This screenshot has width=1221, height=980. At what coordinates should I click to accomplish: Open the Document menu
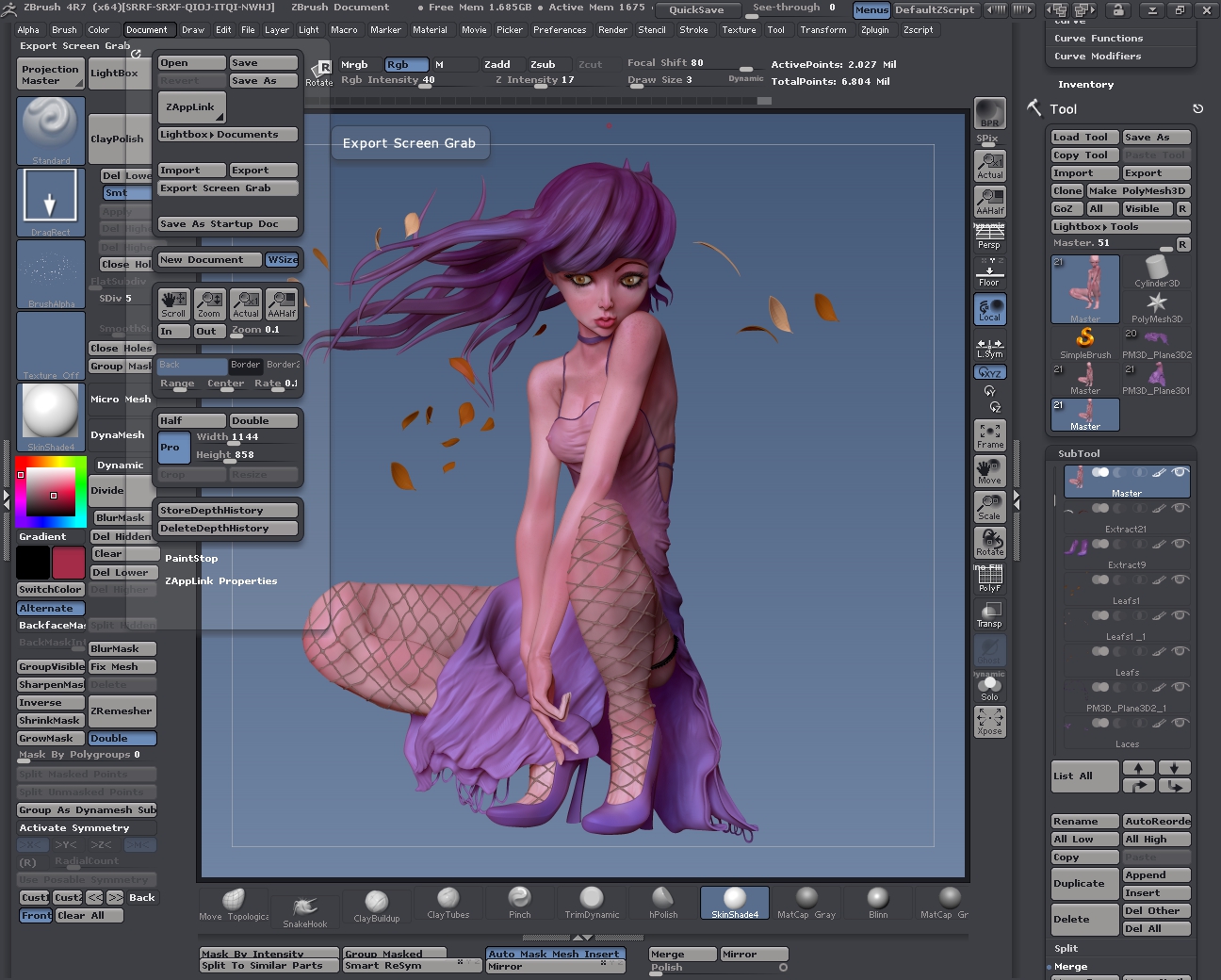146,30
